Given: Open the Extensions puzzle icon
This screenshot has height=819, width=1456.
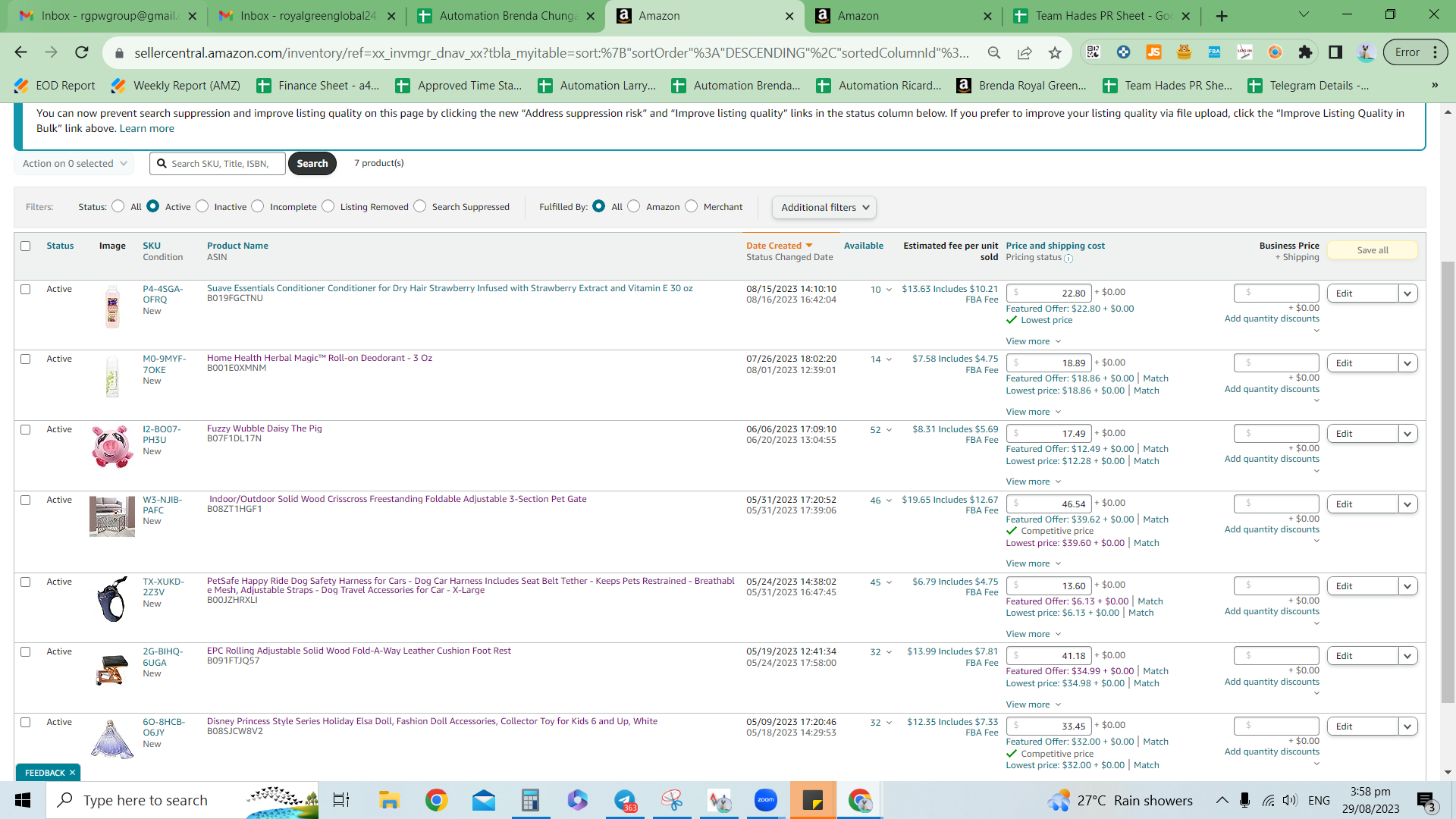Looking at the screenshot, I should 1305,52.
